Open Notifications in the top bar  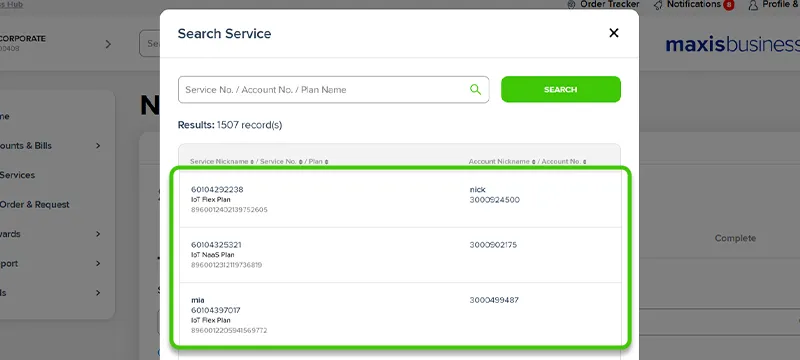pyautogui.click(x=693, y=4)
